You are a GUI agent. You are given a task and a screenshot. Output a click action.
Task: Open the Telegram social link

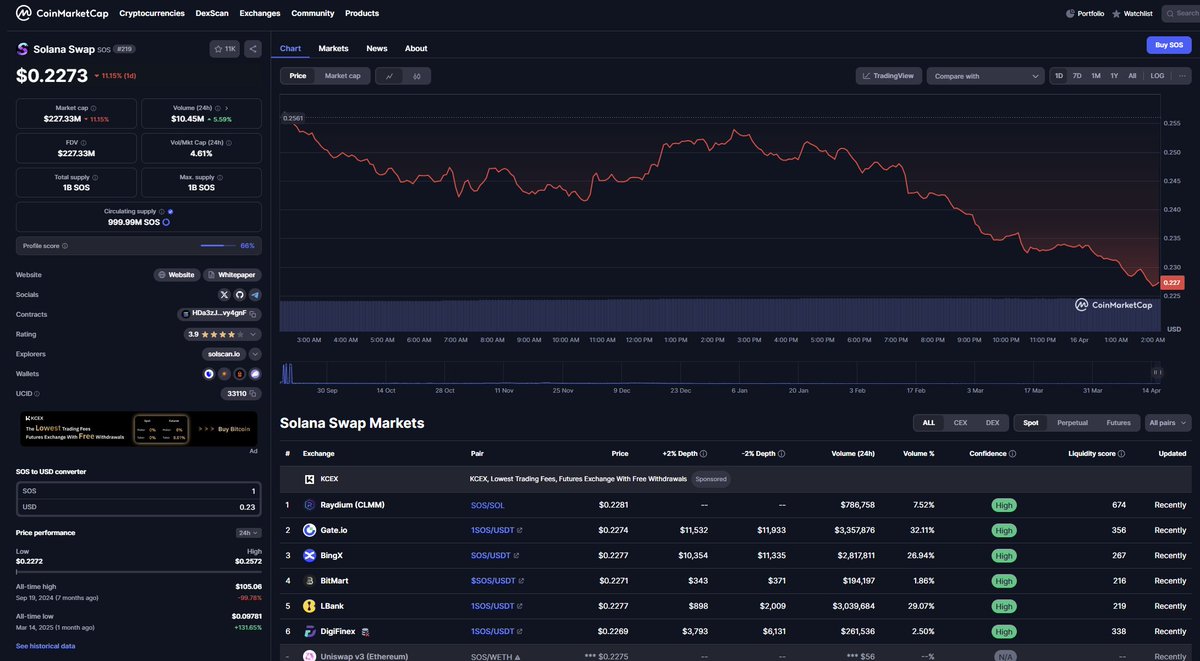[x=255, y=294]
